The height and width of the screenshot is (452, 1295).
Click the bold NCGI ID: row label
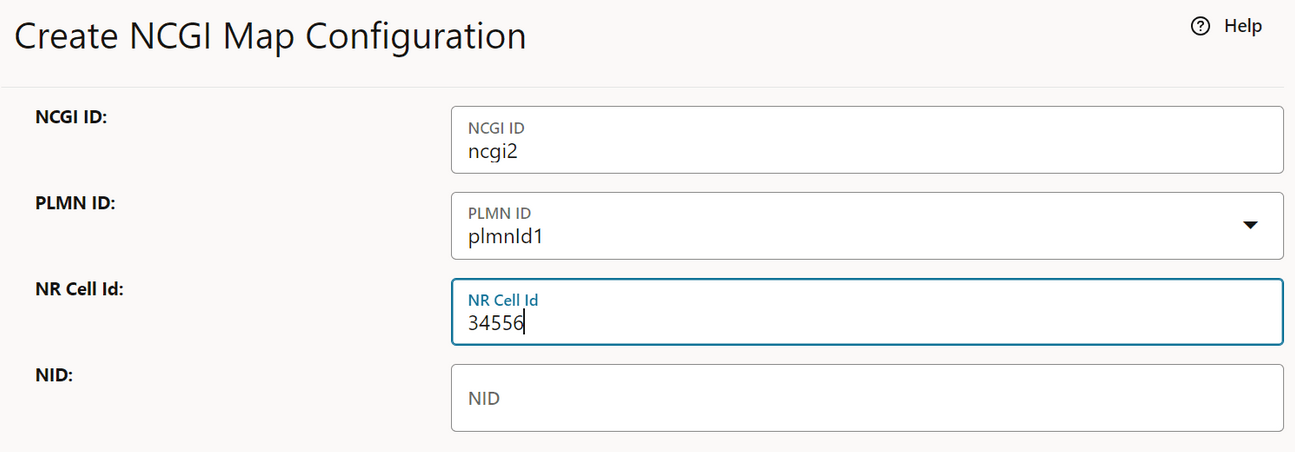tap(71, 117)
